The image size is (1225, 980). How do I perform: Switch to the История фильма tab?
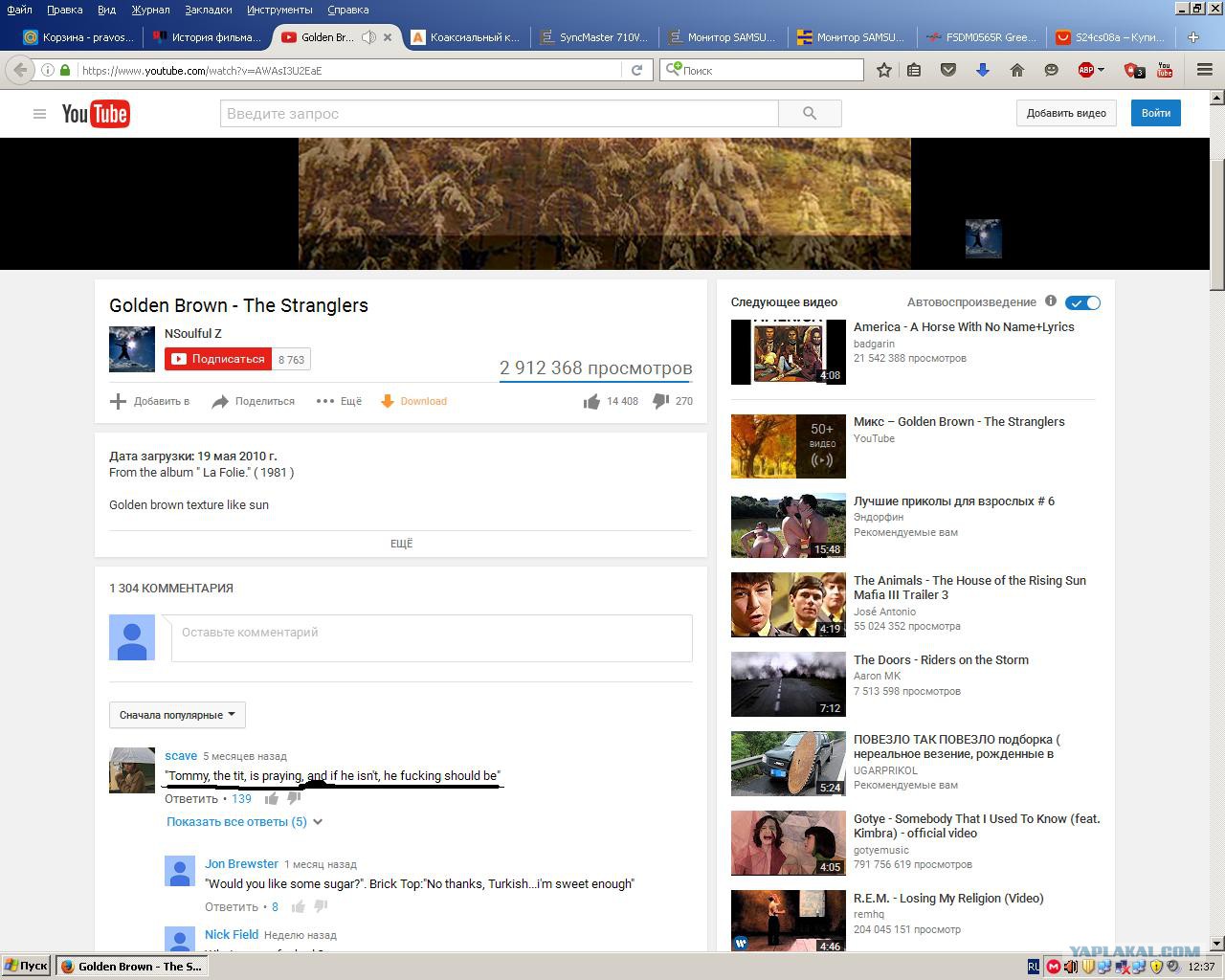pyautogui.click(x=207, y=37)
